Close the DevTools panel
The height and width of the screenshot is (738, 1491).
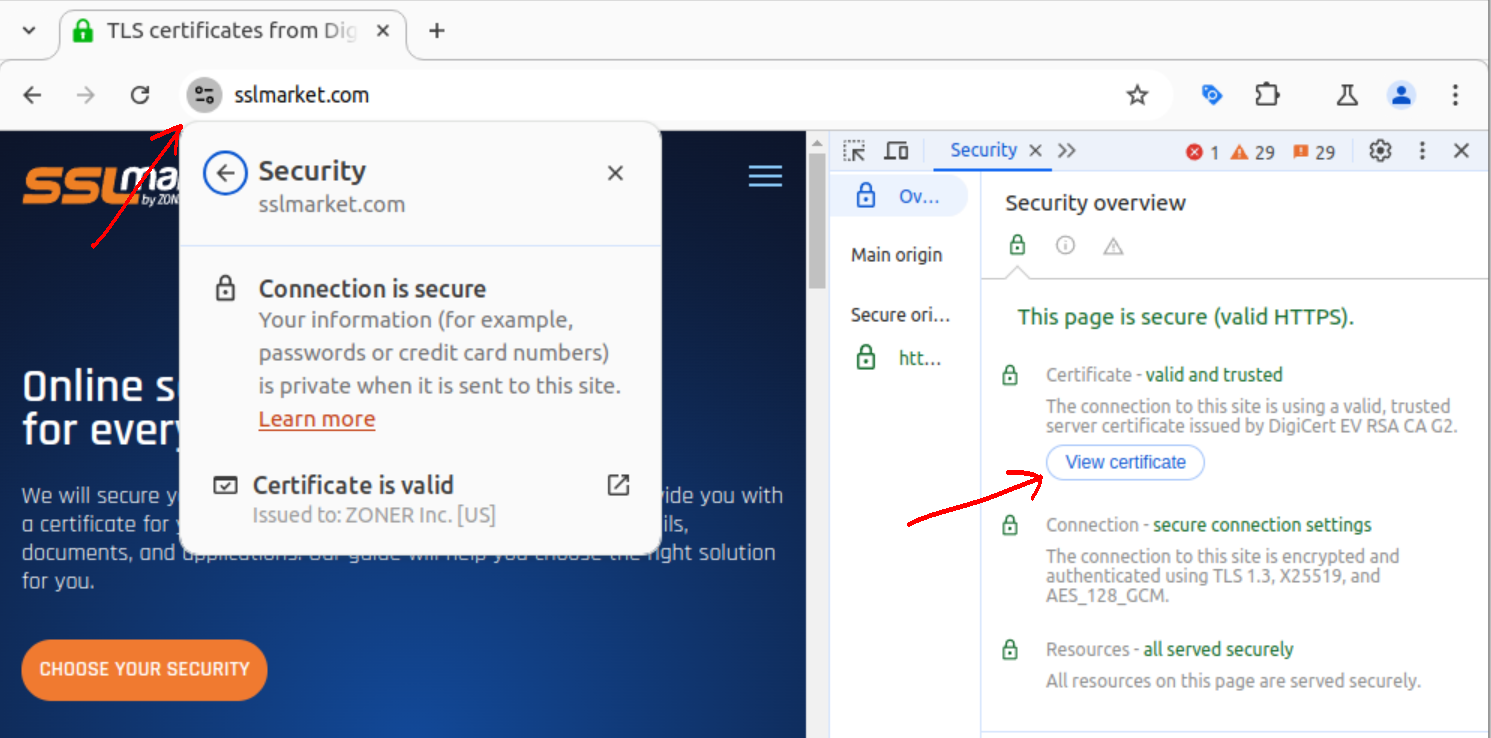(x=1461, y=151)
